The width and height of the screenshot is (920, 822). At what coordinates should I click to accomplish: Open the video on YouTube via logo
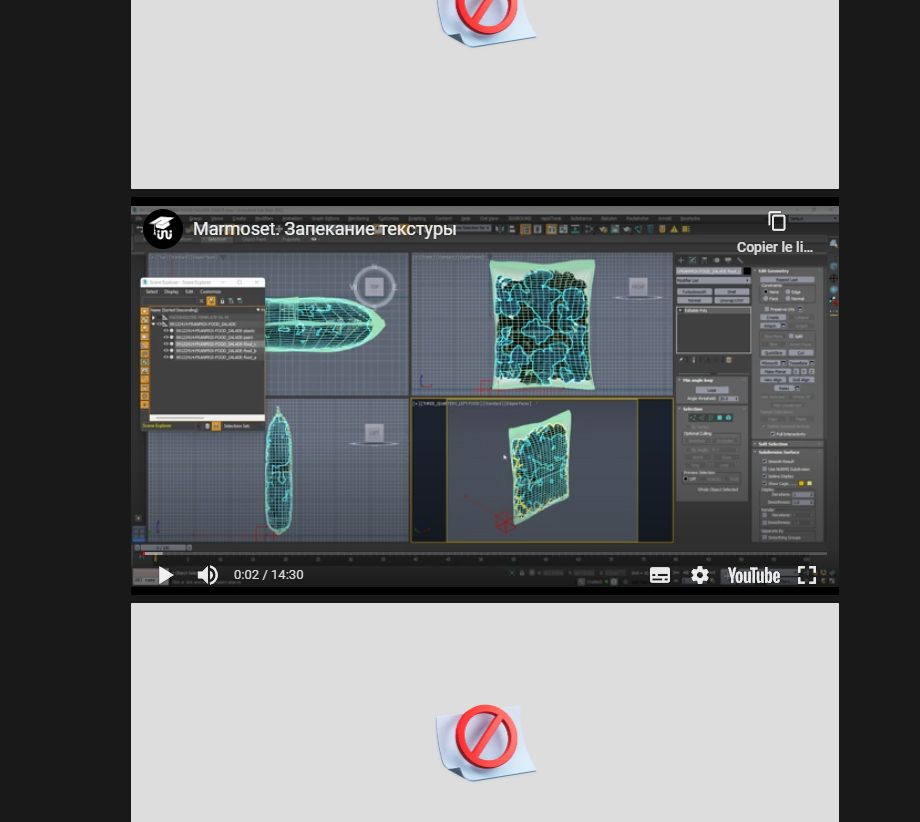753,576
